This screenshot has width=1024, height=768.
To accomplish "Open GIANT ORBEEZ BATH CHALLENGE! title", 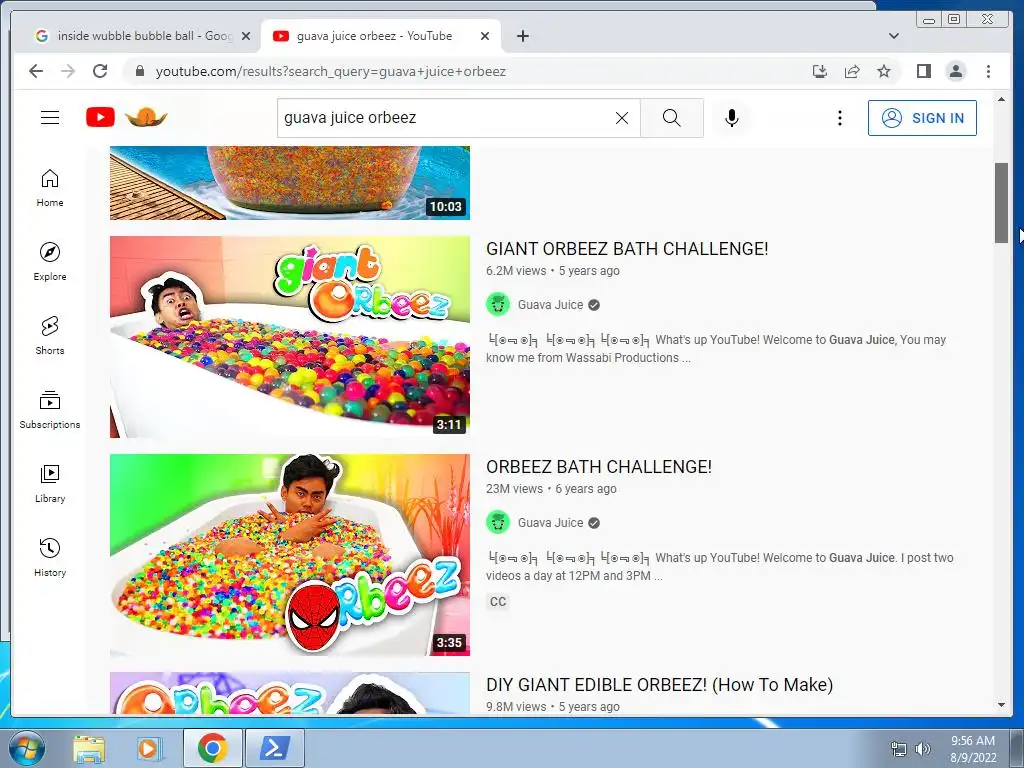I will pos(627,249).
